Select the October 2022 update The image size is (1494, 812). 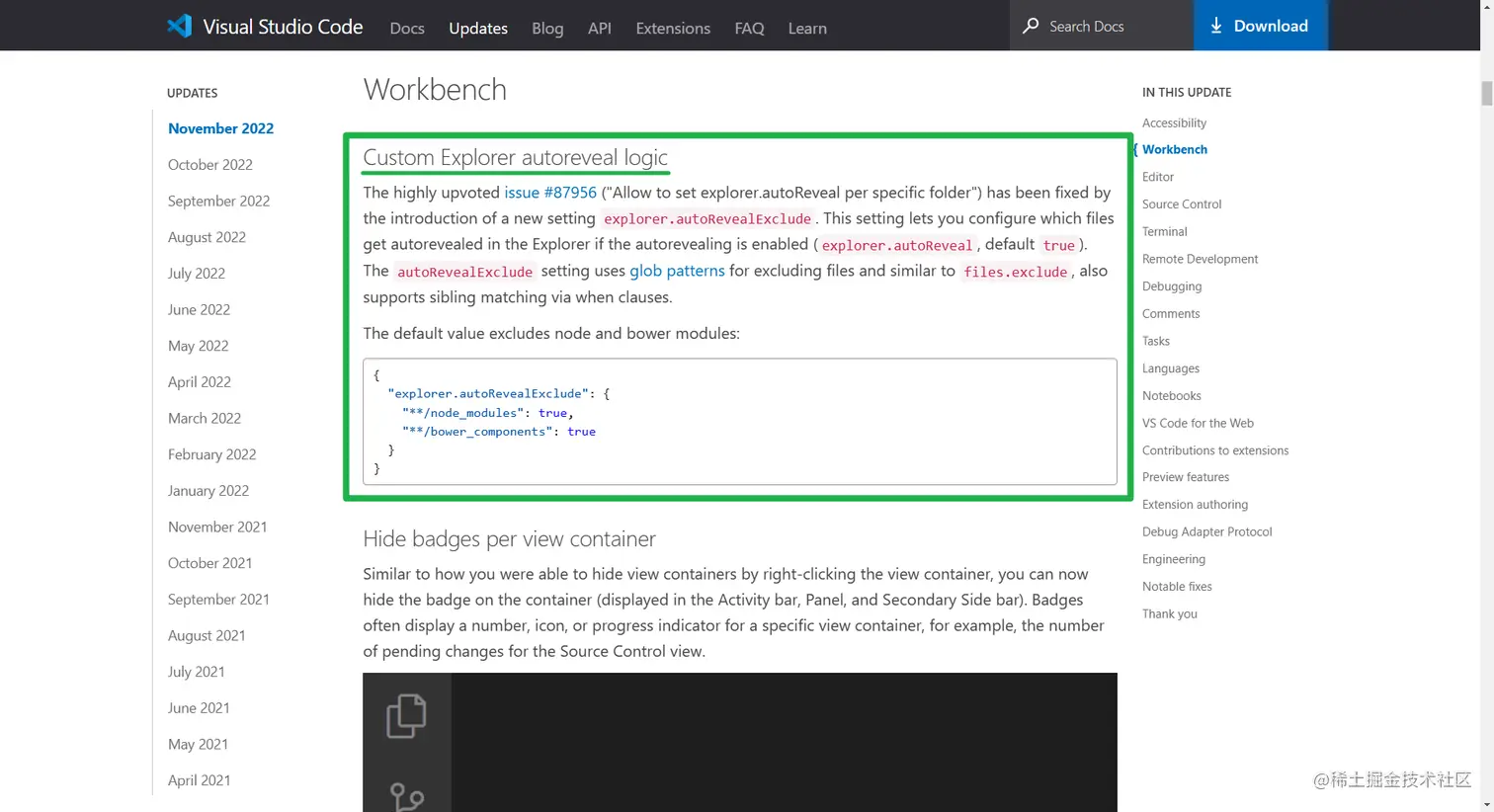[x=210, y=165]
